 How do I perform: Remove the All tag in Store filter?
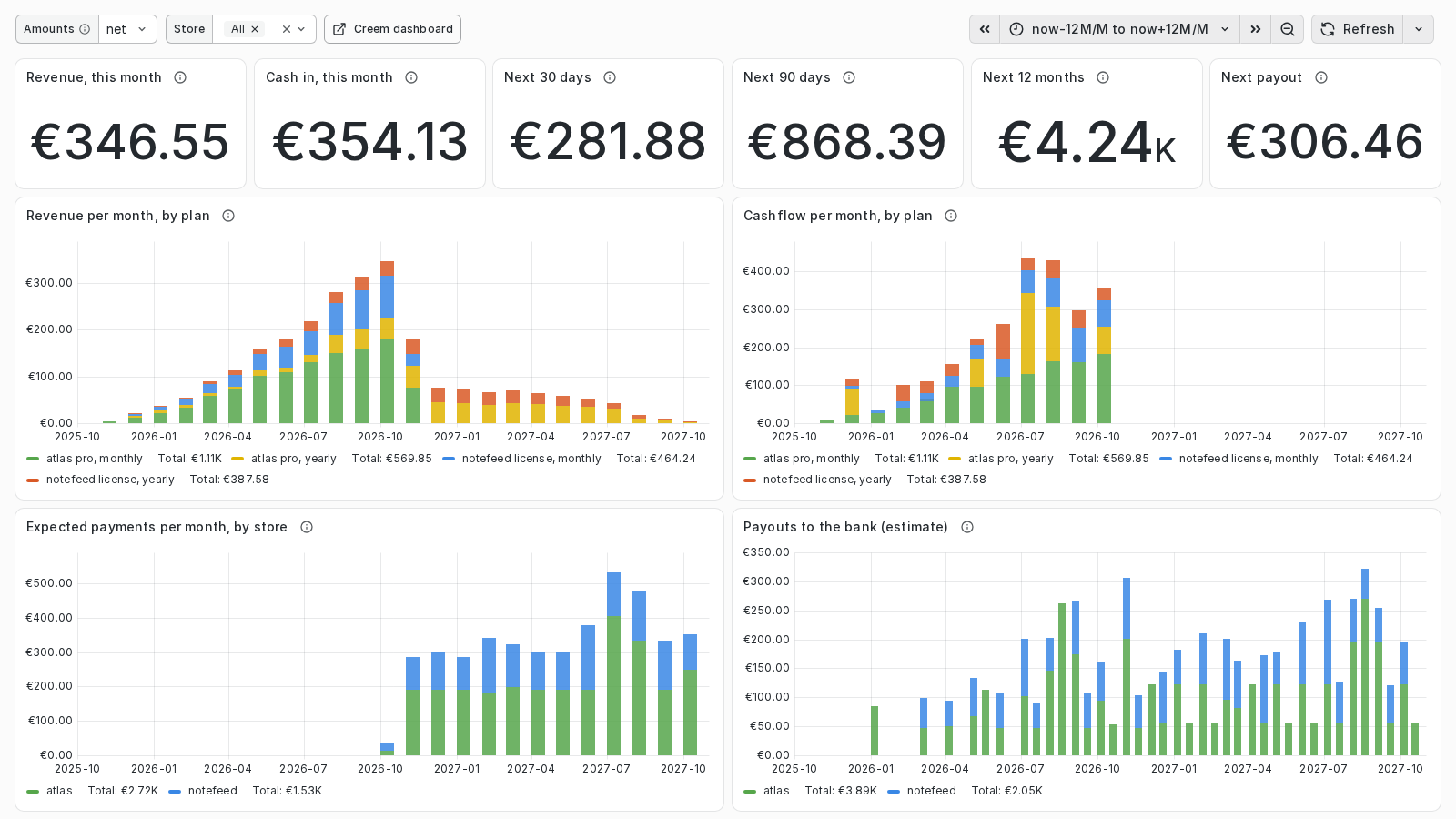255,29
